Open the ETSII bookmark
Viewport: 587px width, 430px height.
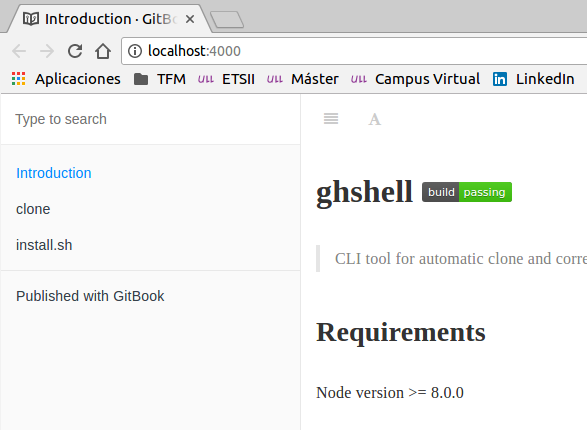[x=226, y=79]
